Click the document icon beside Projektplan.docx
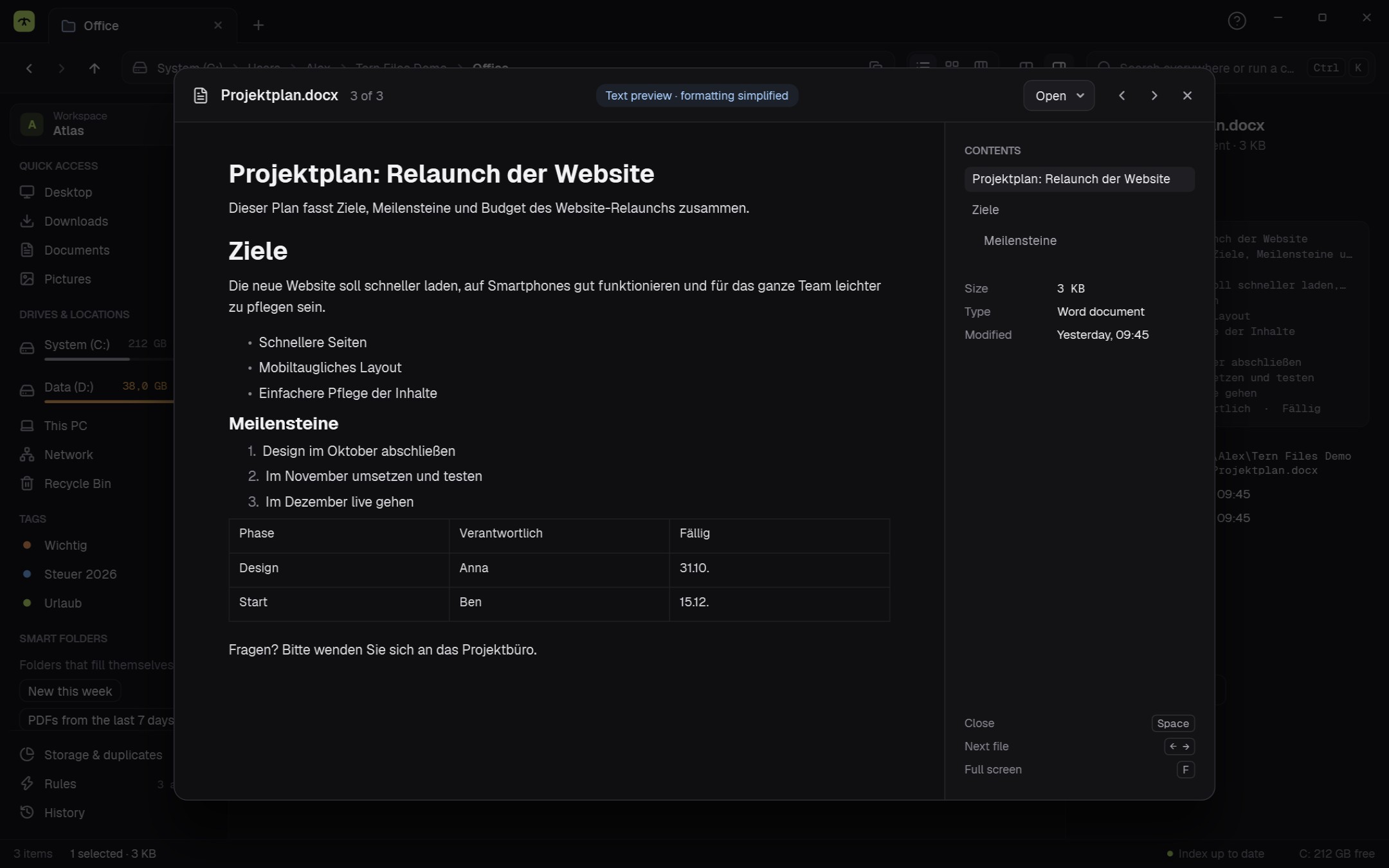The width and height of the screenshot is (1389, 868). [x=201, y=96]
